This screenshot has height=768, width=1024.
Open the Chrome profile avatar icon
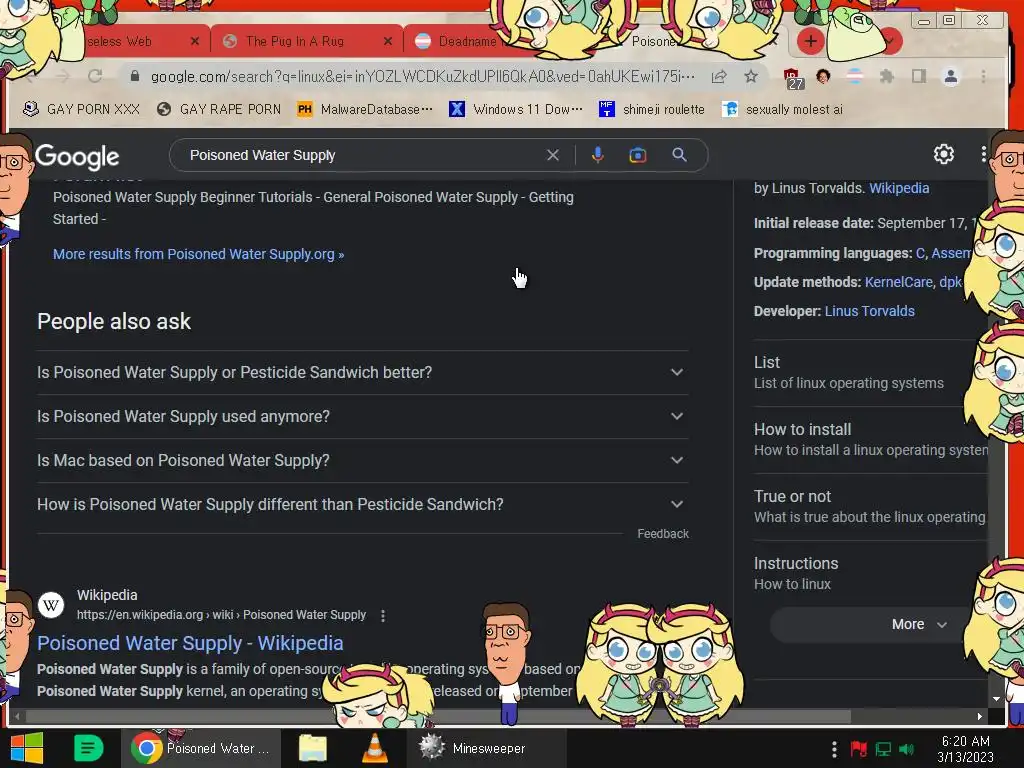coord(951,76)
